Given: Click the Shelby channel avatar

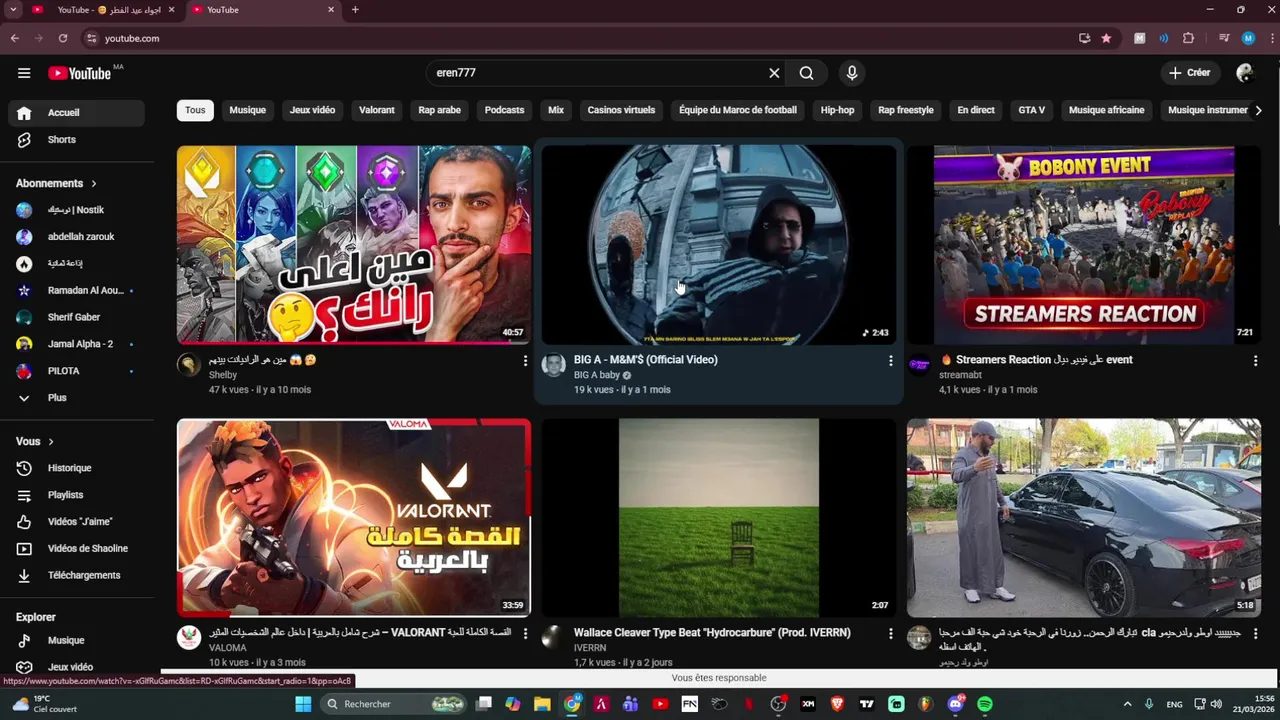Looking at the screenshot, I should pos(189,365).
